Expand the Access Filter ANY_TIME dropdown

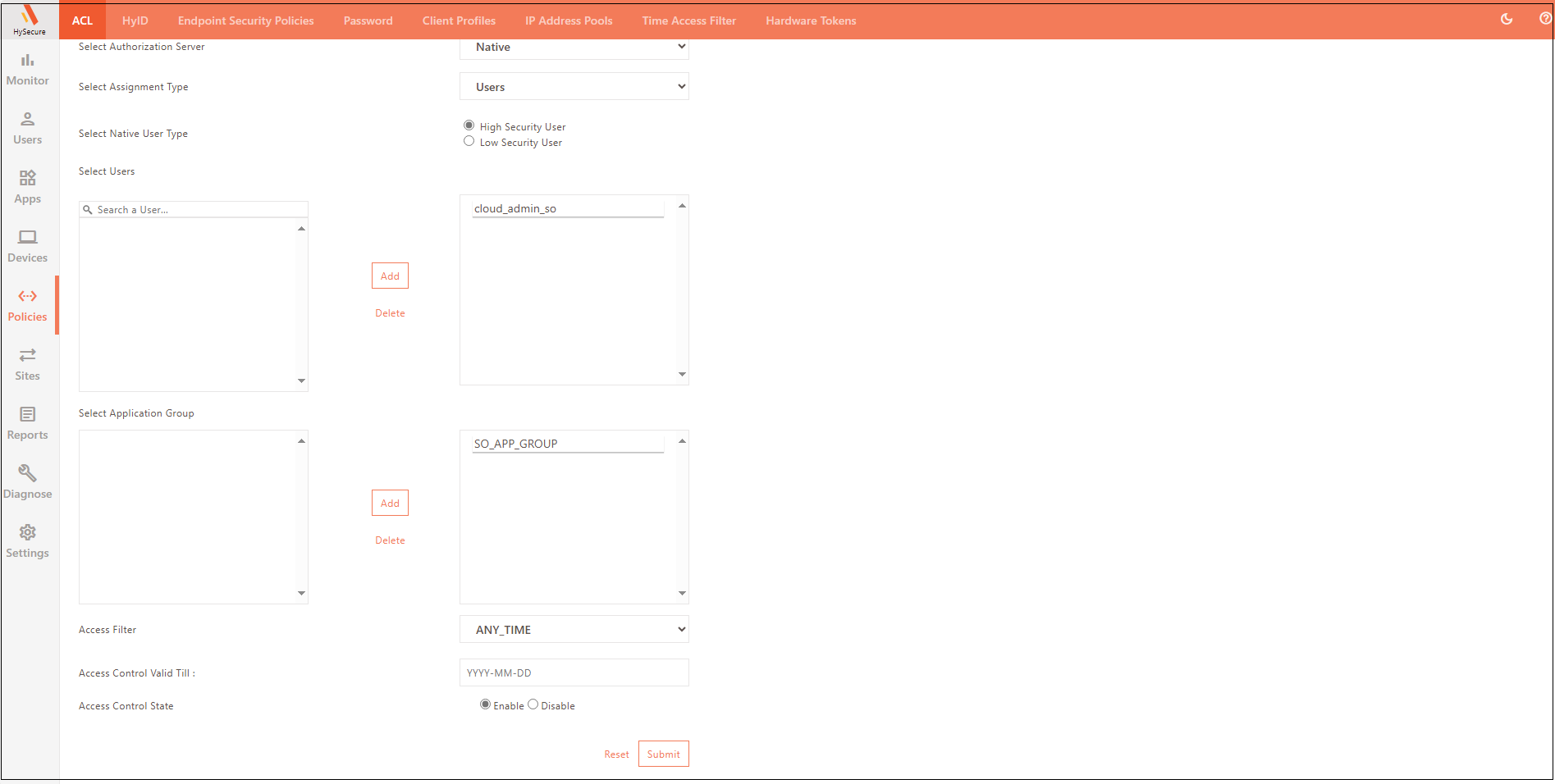(574, 630)
